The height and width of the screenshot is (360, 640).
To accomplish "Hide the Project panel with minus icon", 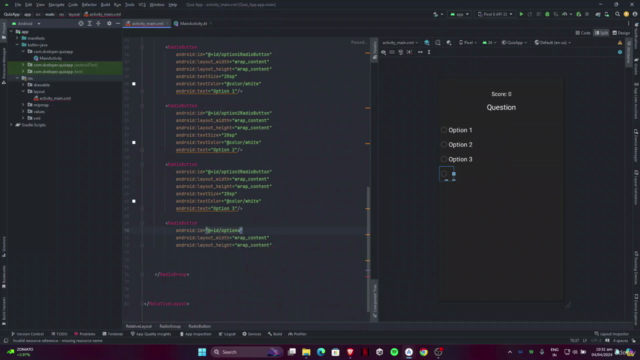I will tap(118, 24).
